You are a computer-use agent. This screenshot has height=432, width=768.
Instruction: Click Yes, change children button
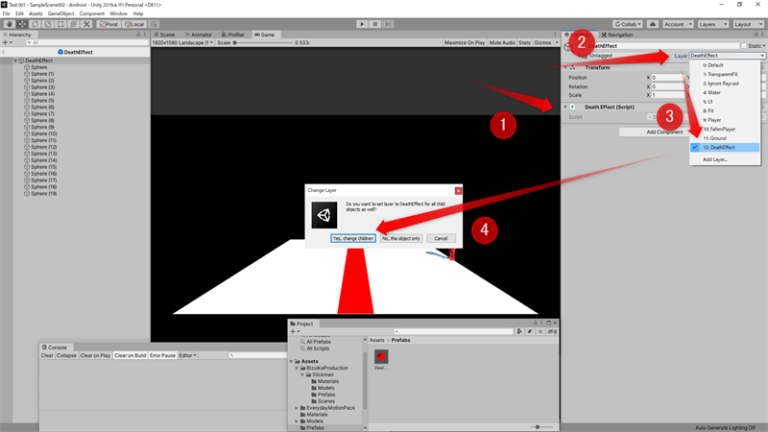click(353, 238)
